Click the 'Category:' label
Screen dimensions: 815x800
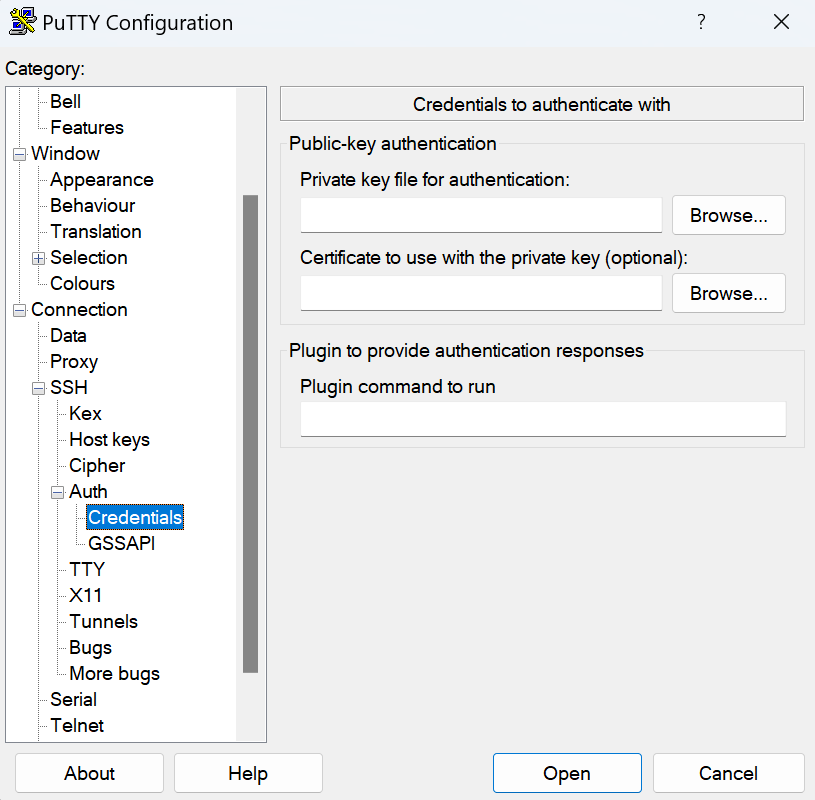click(x=45, y=69)
